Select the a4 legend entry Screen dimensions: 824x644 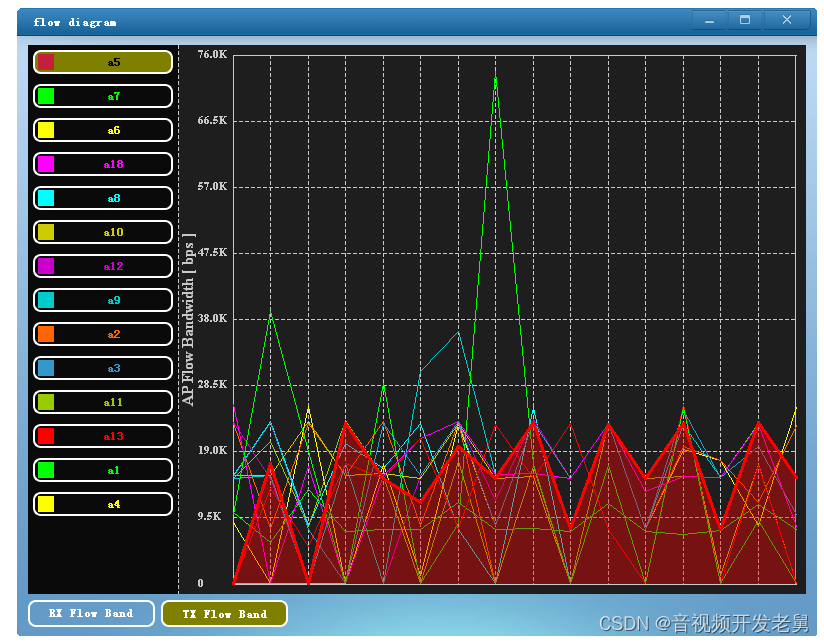point(103,504)
